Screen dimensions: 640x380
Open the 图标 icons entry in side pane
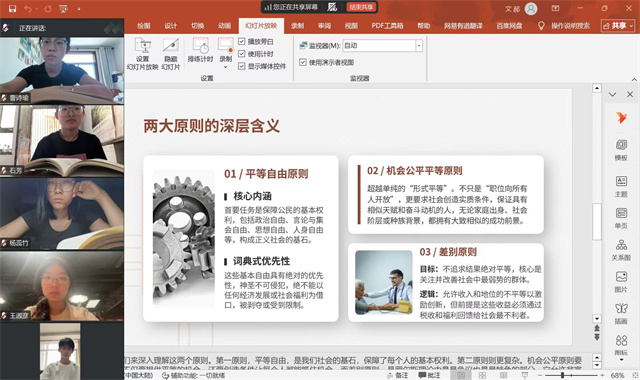coord(621,345)
